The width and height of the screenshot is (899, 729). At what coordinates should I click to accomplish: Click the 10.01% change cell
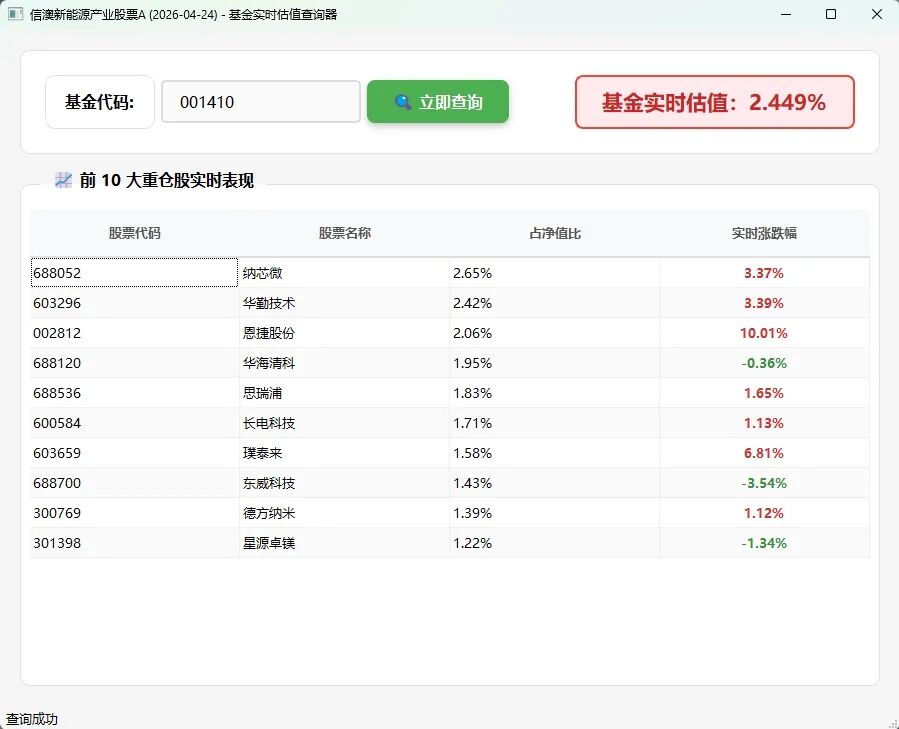pos(764,333)
